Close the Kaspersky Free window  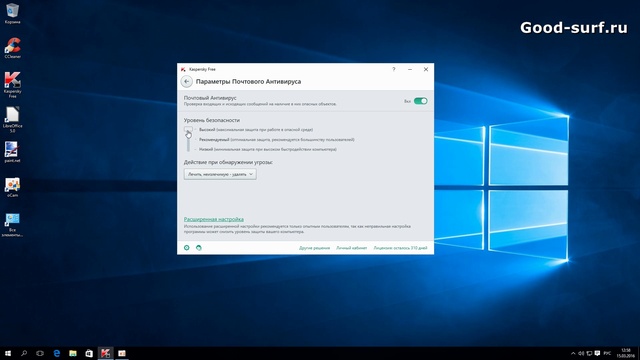click(x=426, y=69)
